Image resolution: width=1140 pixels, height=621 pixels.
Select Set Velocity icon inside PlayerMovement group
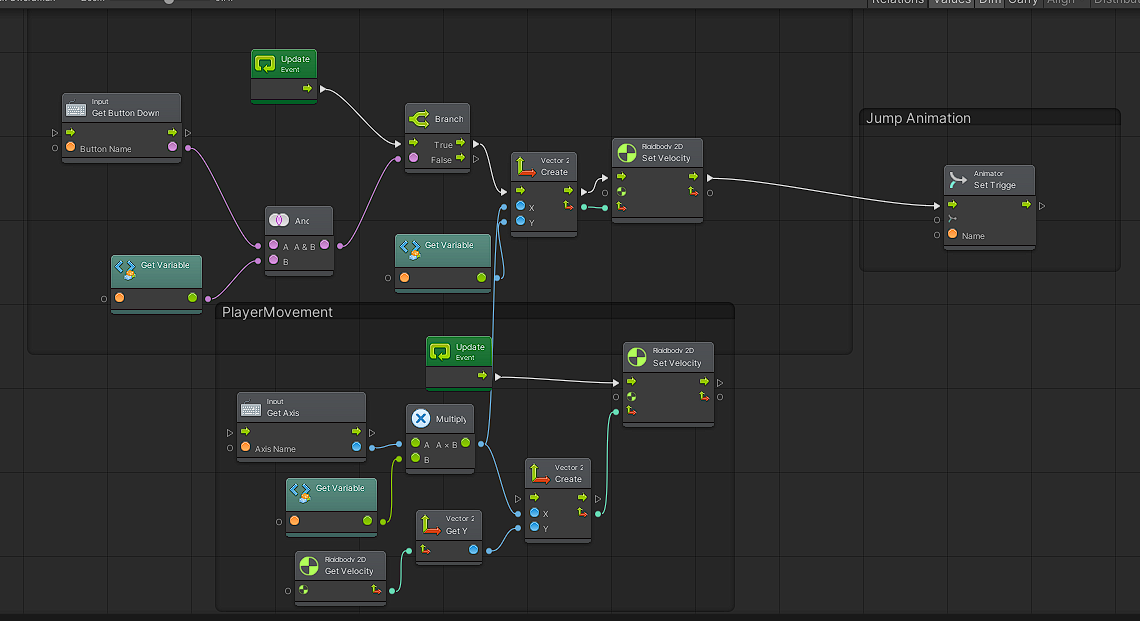[637, 356]
